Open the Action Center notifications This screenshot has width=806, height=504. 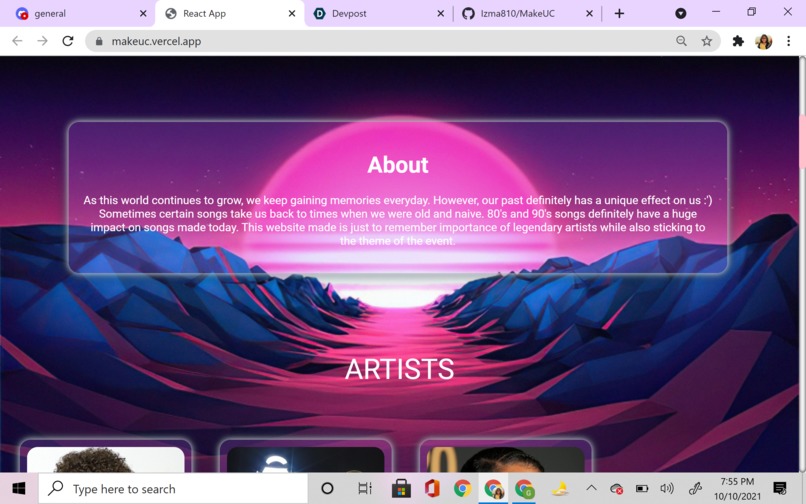[780, 488]
